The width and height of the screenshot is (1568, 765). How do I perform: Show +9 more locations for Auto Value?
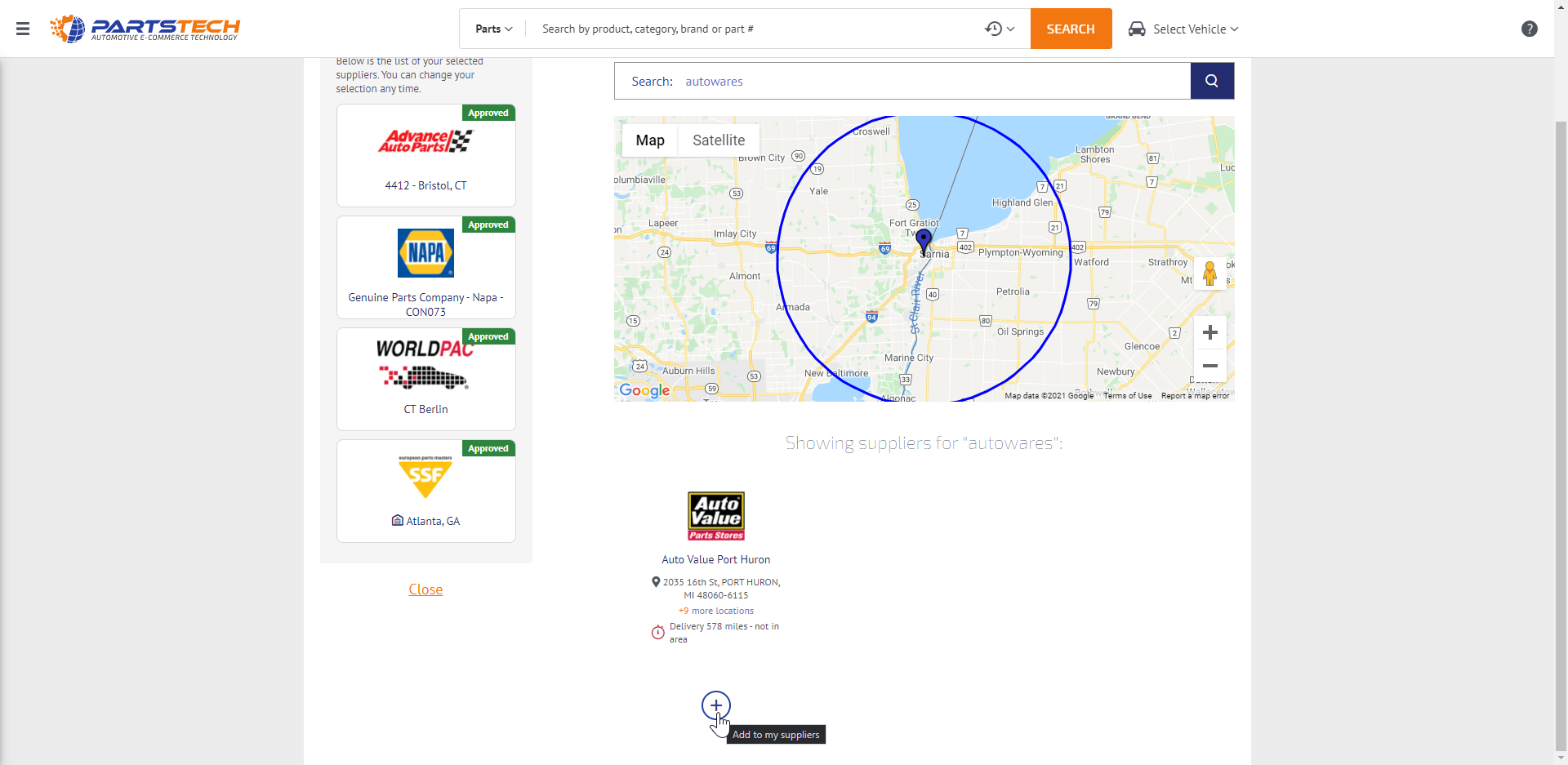[715, 610]
